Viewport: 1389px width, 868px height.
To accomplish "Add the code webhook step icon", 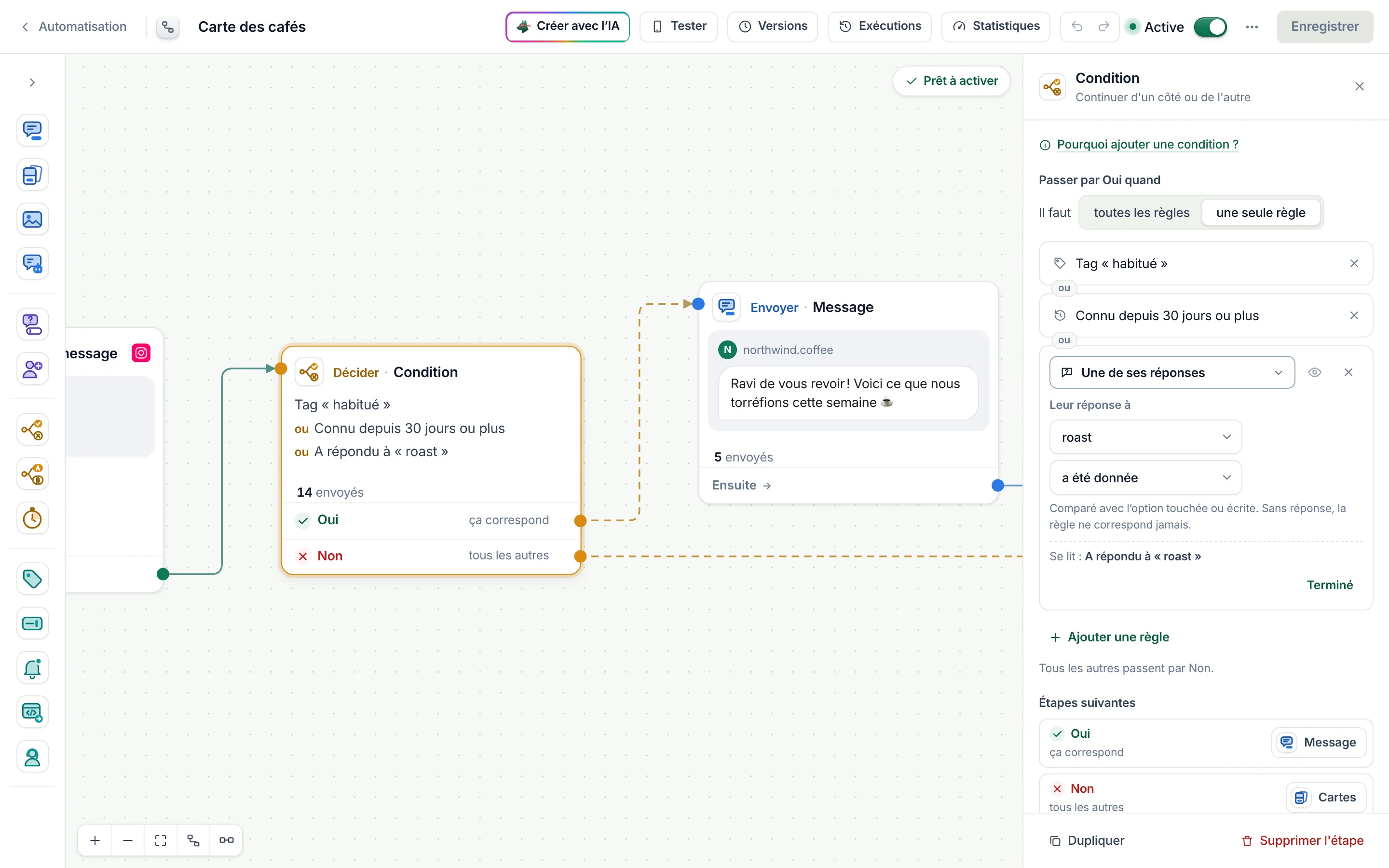I will point(32,712).
